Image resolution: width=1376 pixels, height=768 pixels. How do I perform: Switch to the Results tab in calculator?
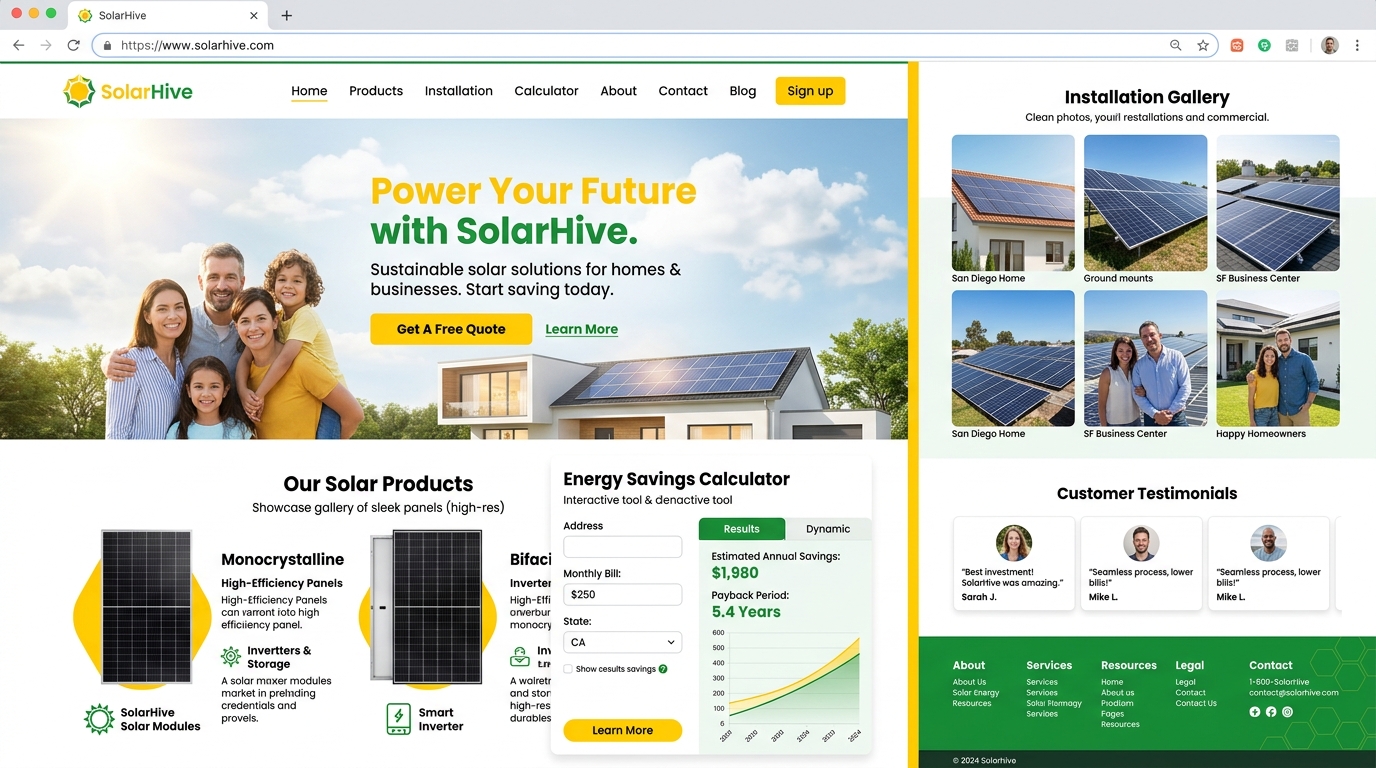[742, 529]
